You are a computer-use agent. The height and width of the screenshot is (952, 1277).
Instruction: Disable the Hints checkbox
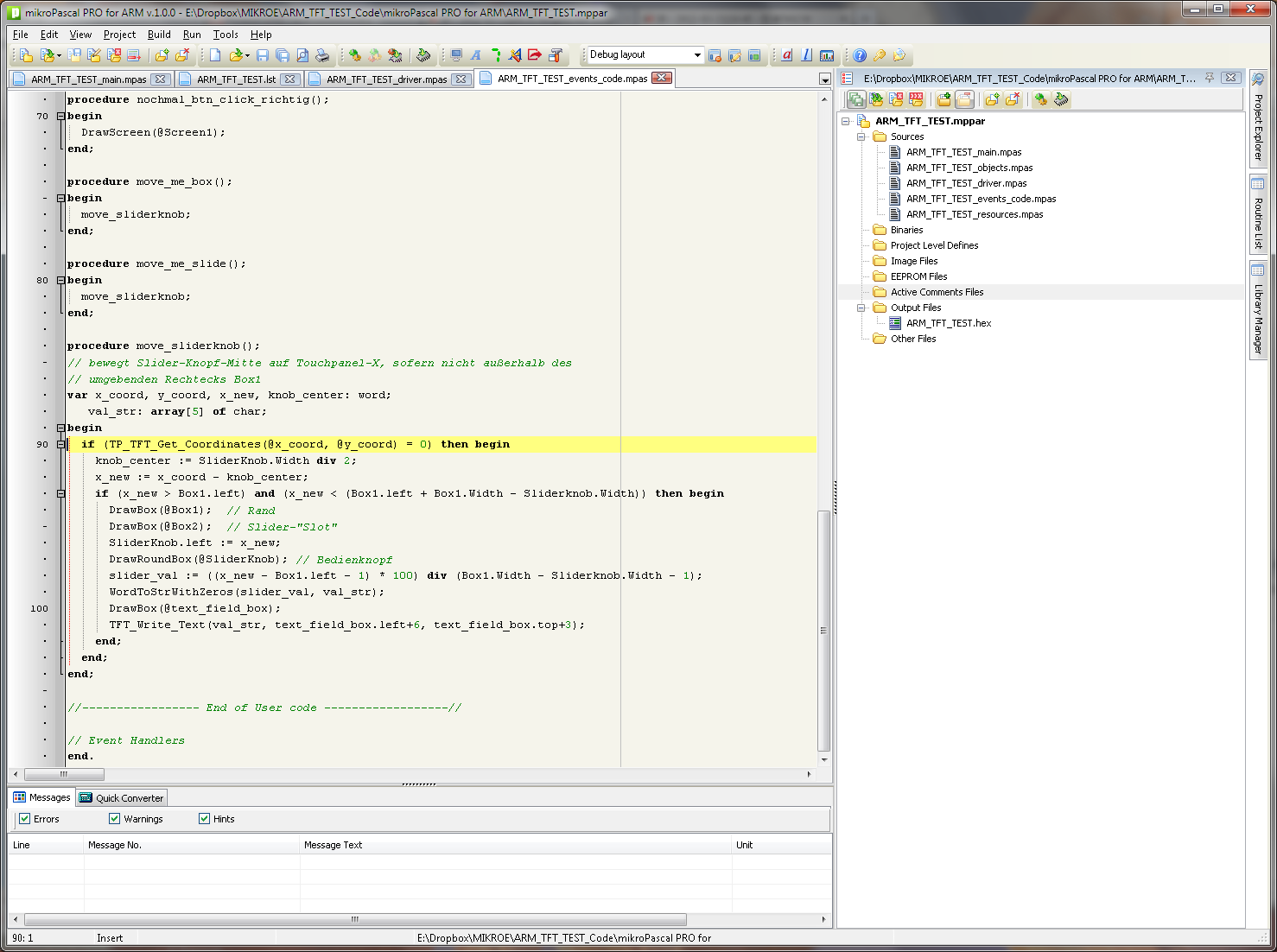click(205, 819)
